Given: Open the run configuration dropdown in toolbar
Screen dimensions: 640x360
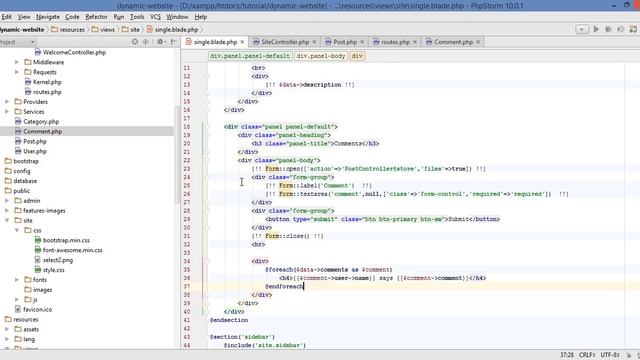Looking at the screenshot, I should coord(582,29).
